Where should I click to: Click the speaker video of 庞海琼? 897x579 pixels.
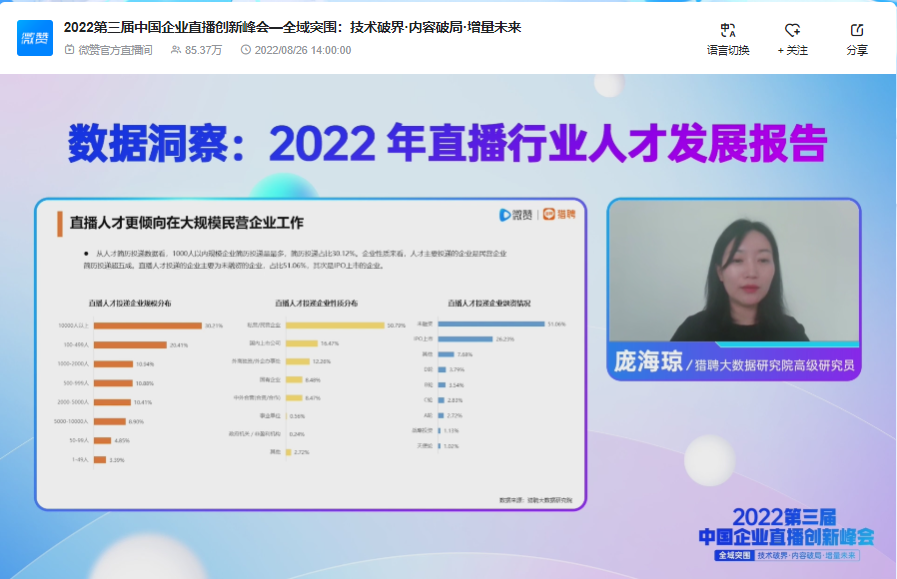pyautogui.click(x=734, y=271)
